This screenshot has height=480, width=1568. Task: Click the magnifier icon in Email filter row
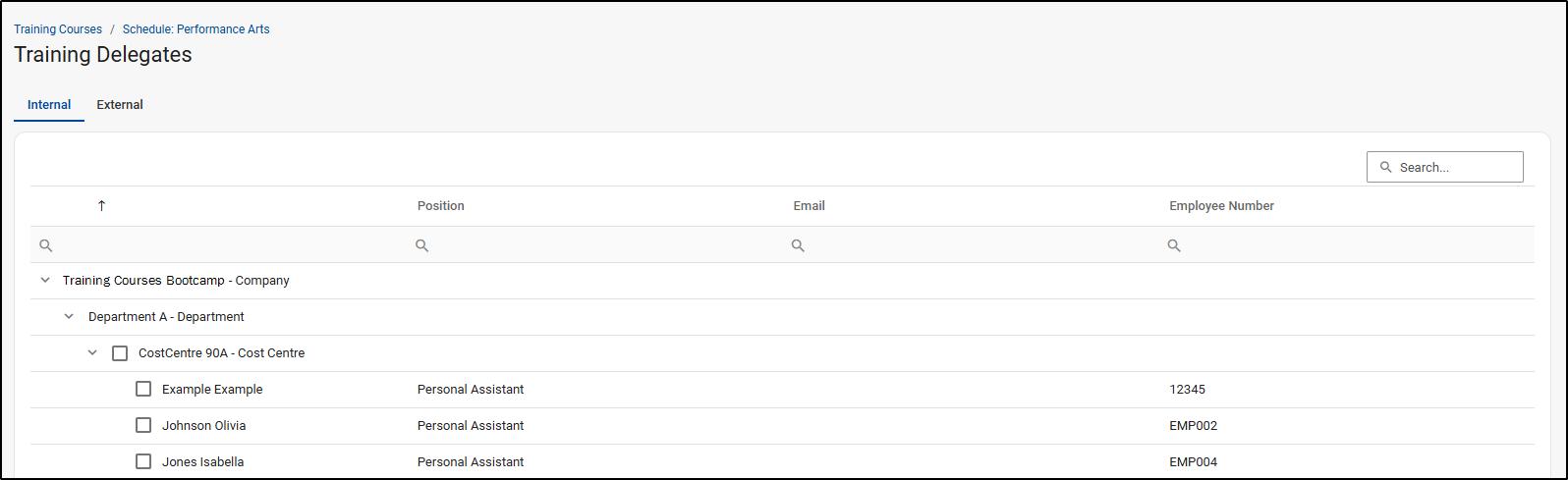[x=798, y=245]
